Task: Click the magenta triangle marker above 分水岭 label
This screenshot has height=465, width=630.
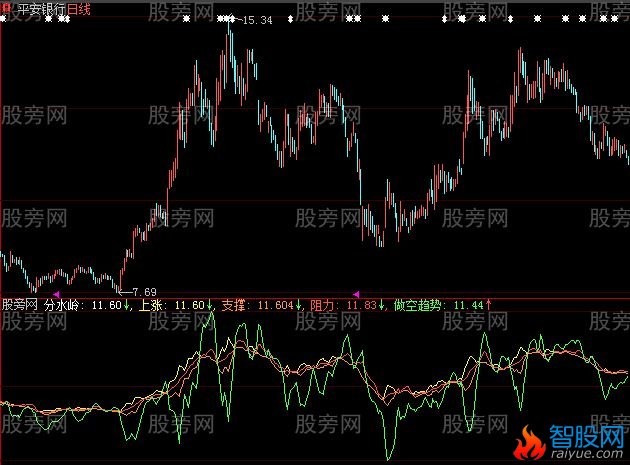Action: click(56, 294)
